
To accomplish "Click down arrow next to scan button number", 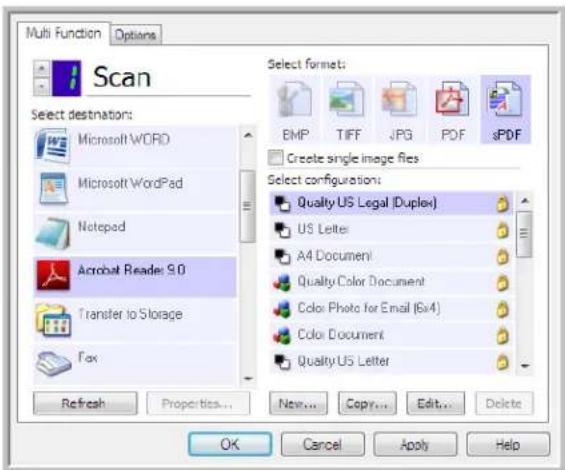I will (42, 87).
